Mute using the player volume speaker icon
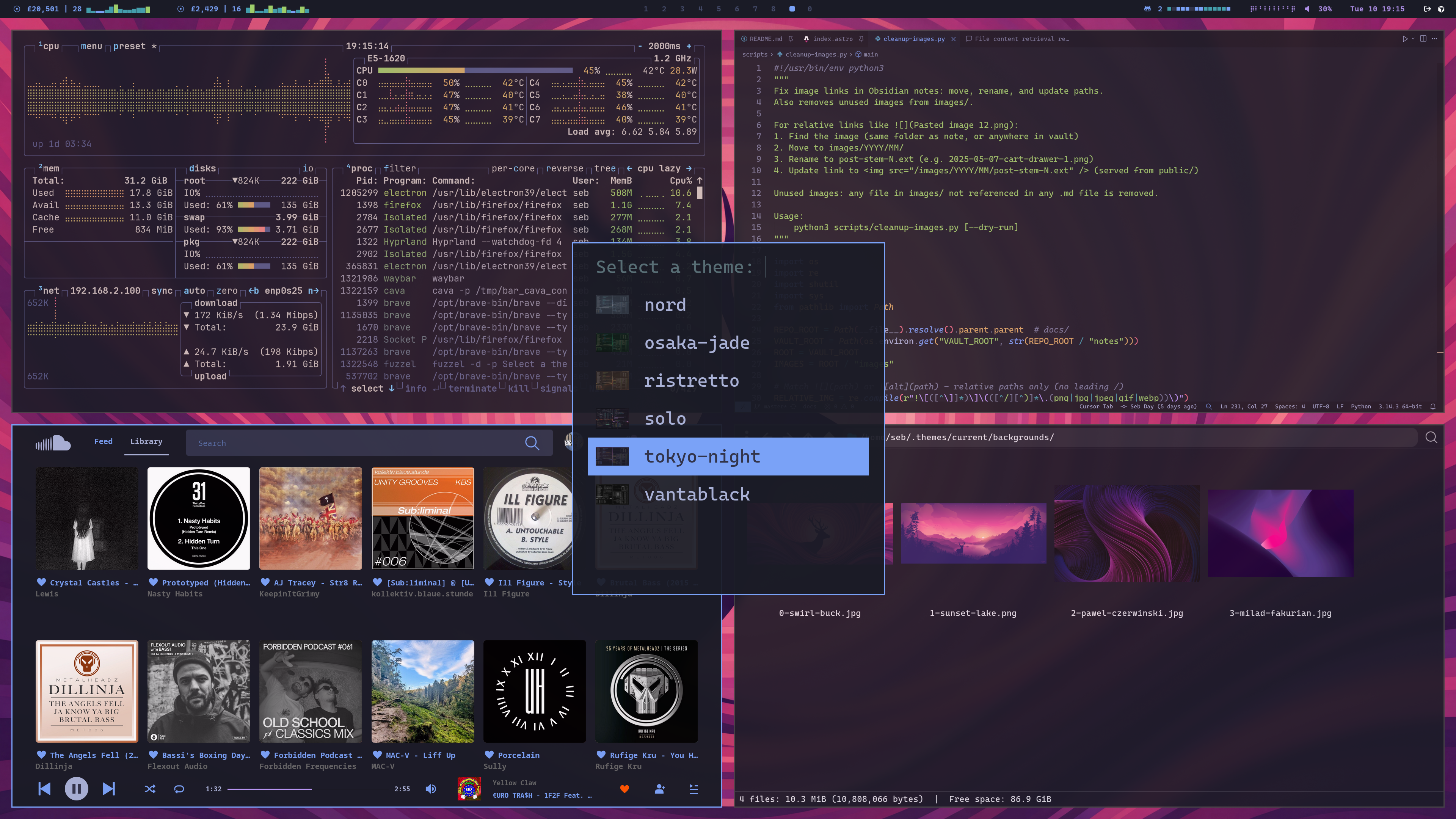The image size is (1456, 819). [431, 789]
